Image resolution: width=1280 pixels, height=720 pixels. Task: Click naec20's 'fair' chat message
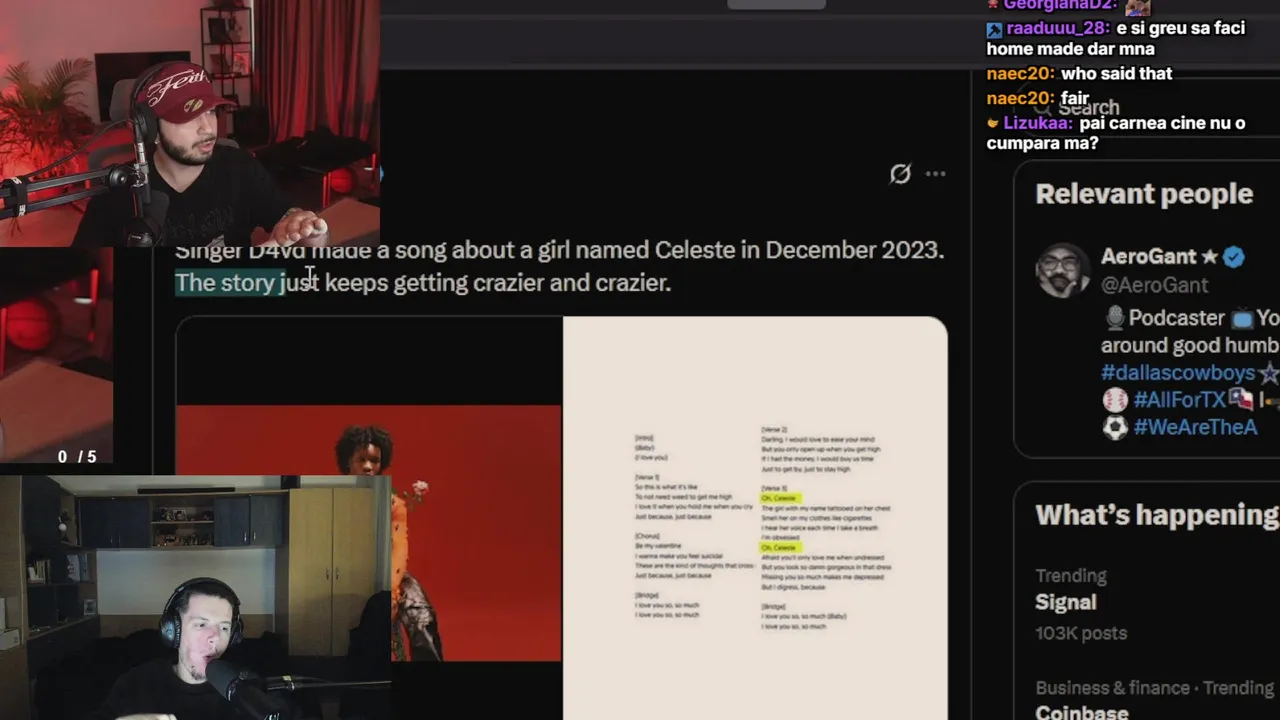1074,98
